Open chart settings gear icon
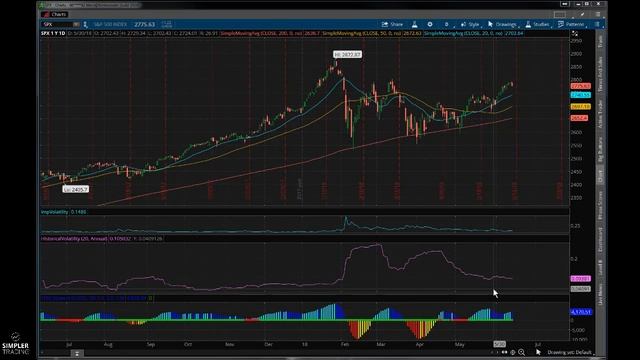 pyautogui.click(x=430, y=24)
